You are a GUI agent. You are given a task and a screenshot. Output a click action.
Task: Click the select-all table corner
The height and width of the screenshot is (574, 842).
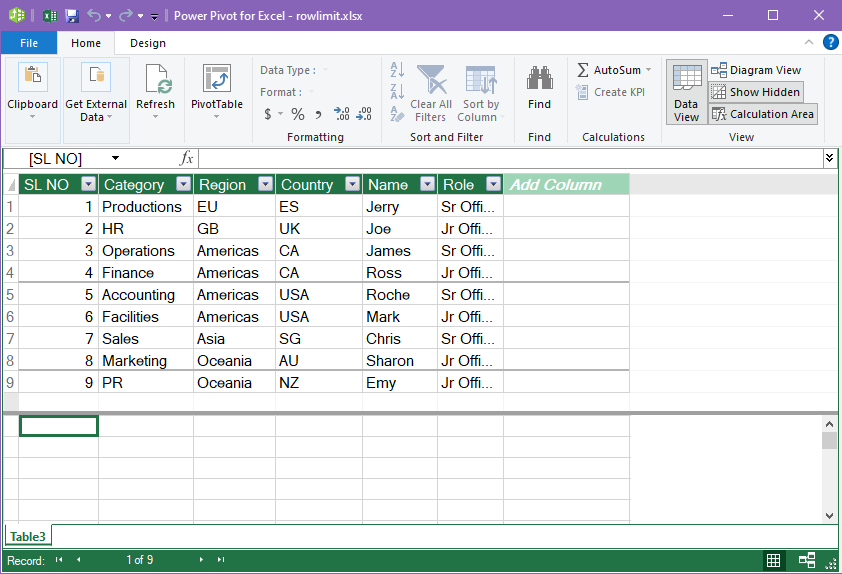[x=11, y=184]
